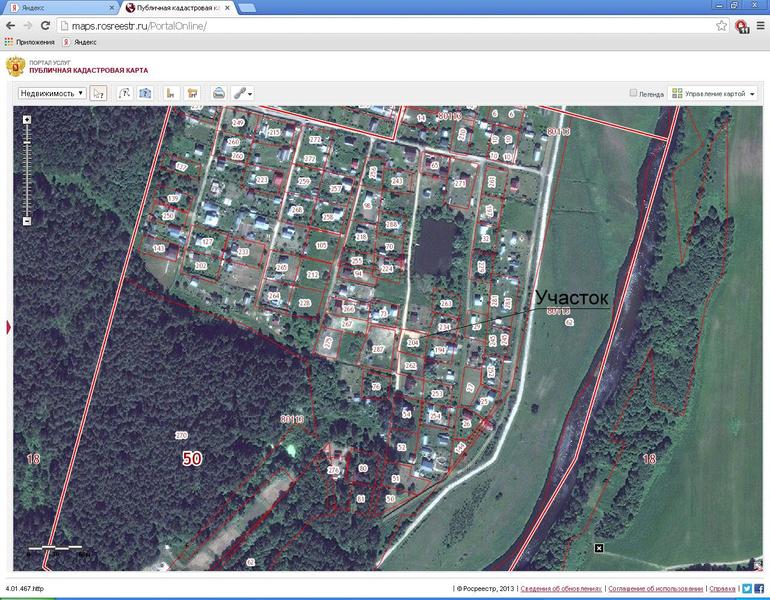The height and width of the screenshot is (600, 770).
Task: Enable the Легенда checkbox
Action: coord(634,93)
